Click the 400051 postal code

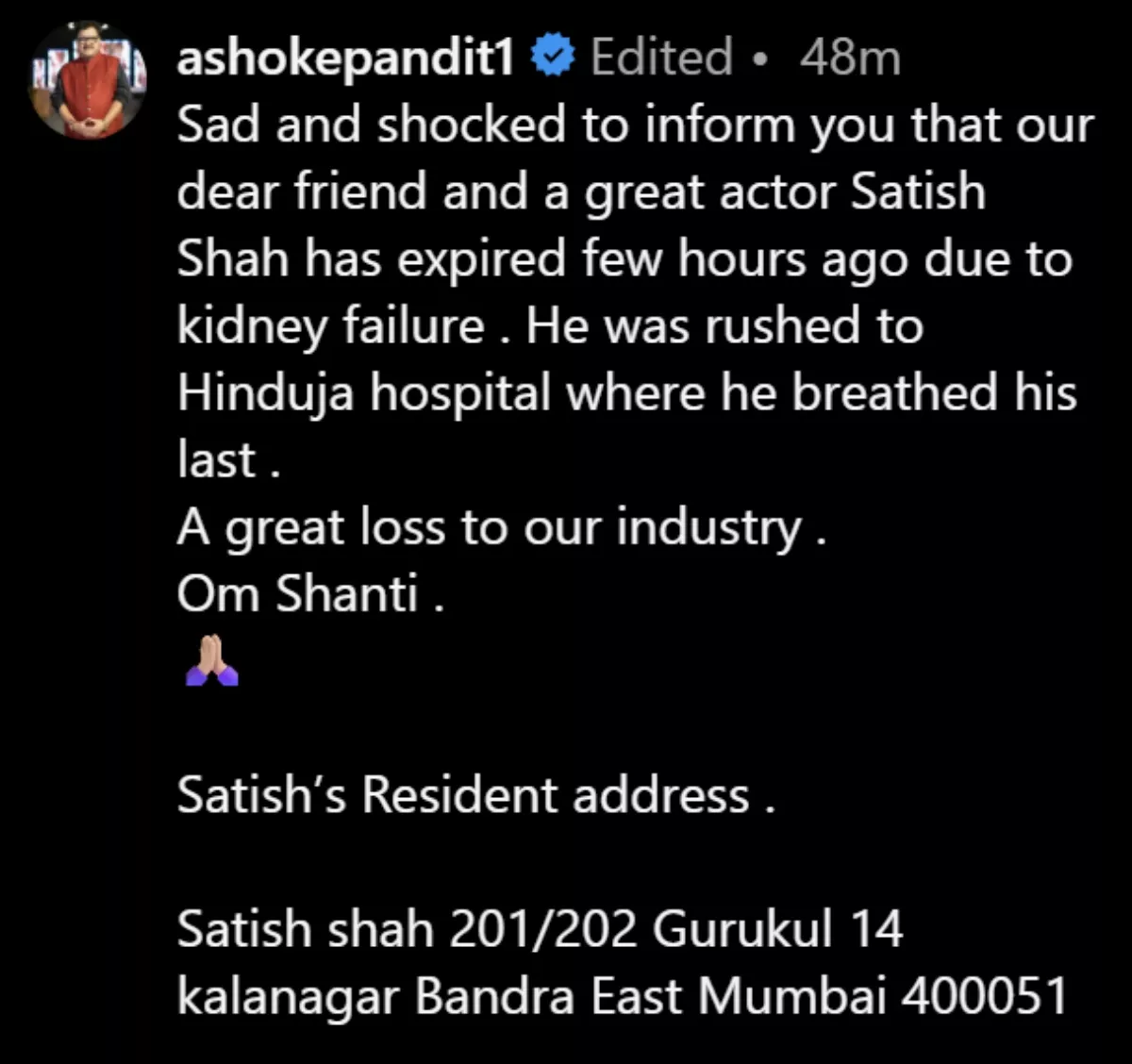click(984, 996)
